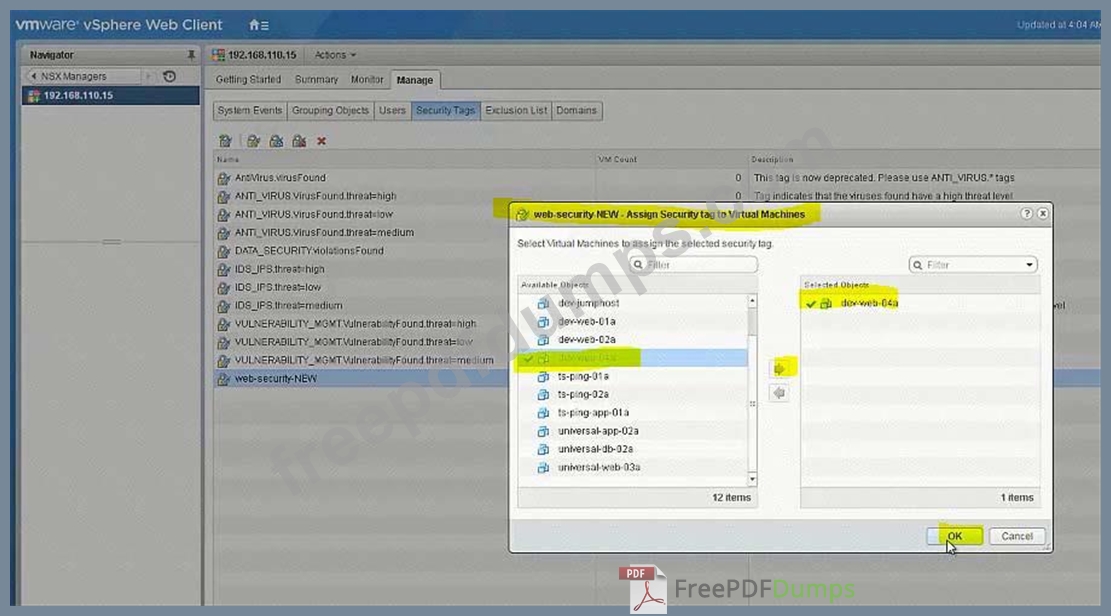Open the Navigator history icon
1111x616 pixels.
(169, 76)
